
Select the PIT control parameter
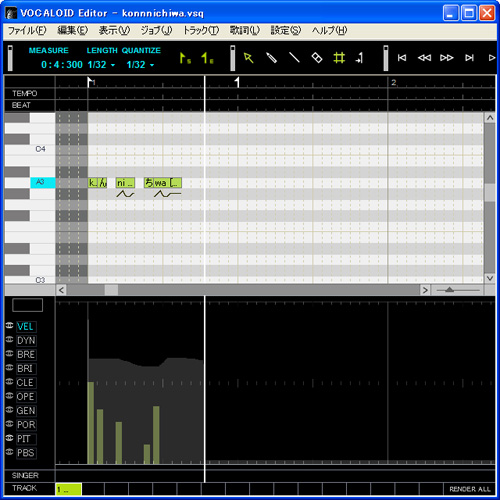[26, 439]
